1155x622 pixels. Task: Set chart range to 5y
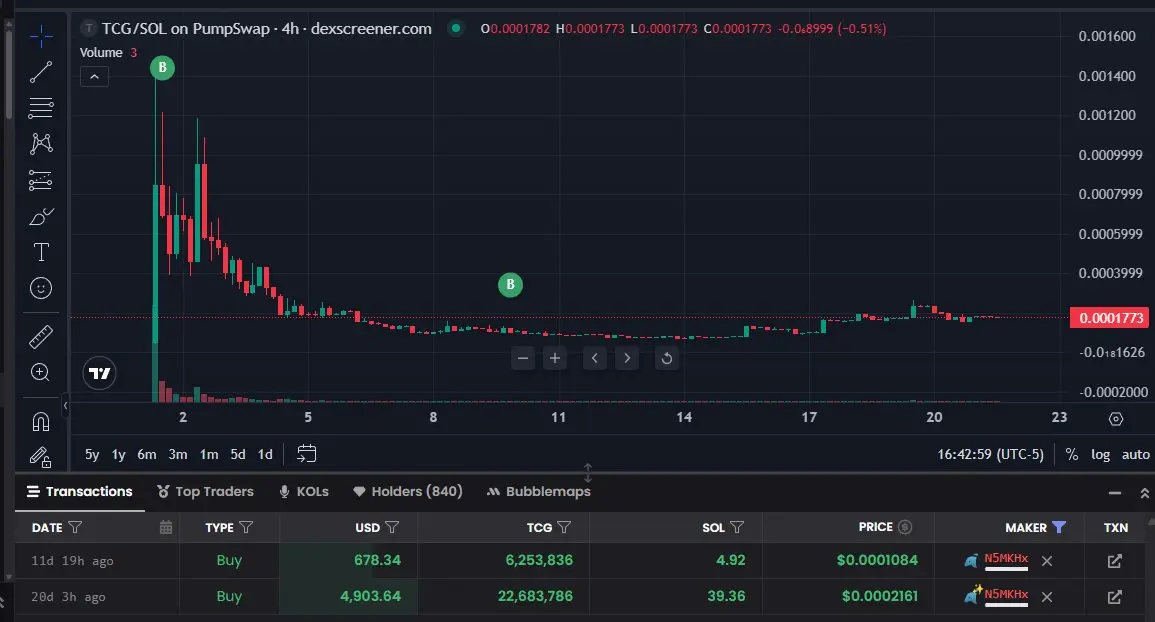(92, 455)
